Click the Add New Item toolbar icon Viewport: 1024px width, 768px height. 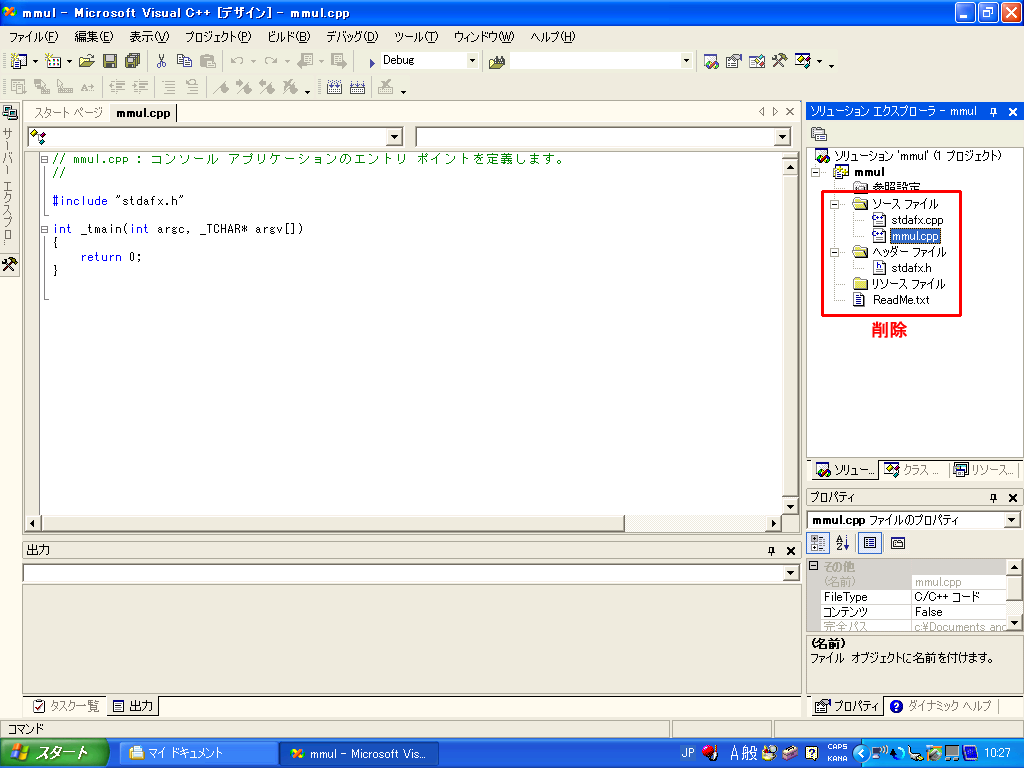coord(53,61)
